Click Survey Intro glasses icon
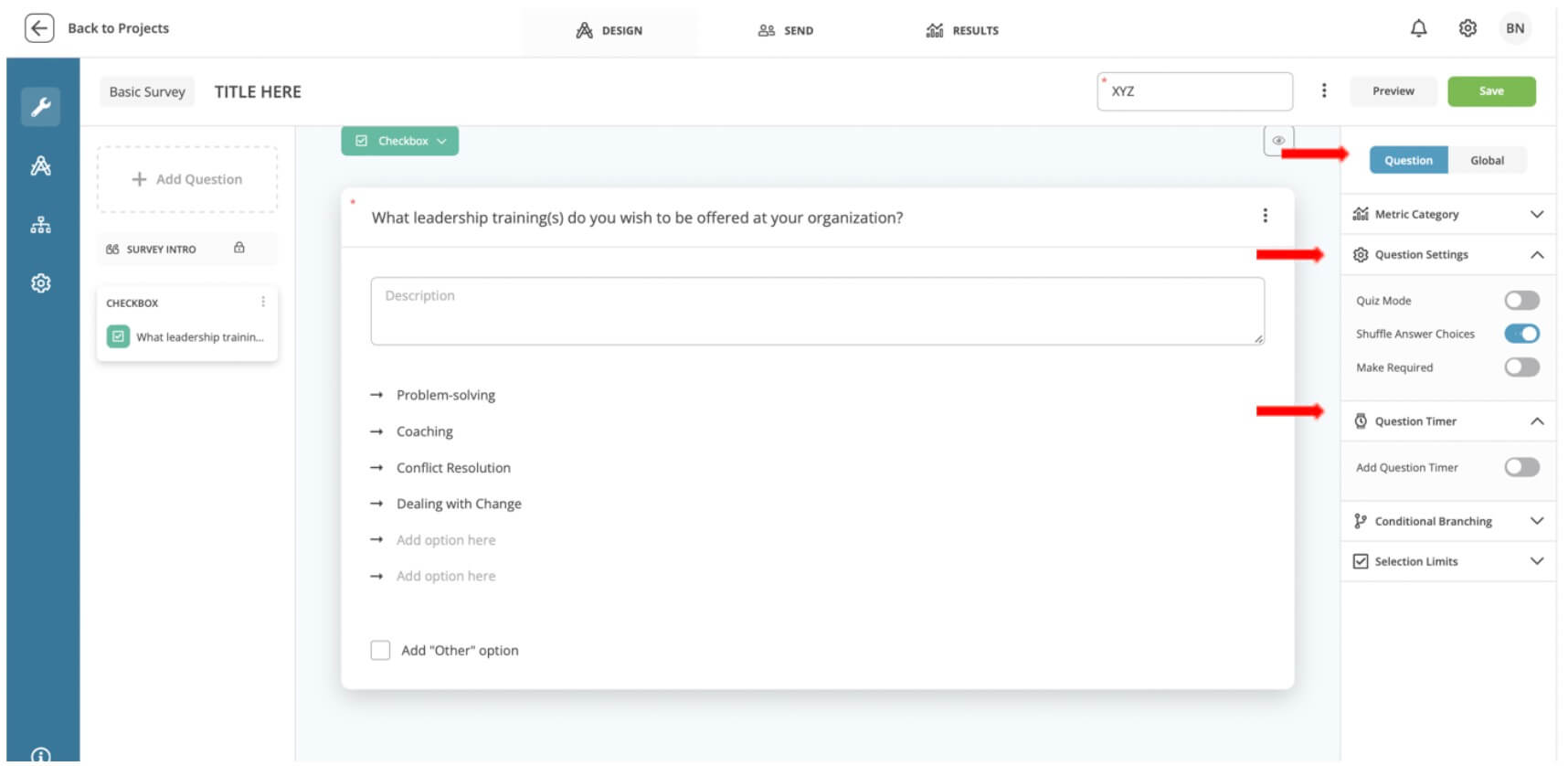1568x766 pixels. pyautogui.click(x=112, y=249)
